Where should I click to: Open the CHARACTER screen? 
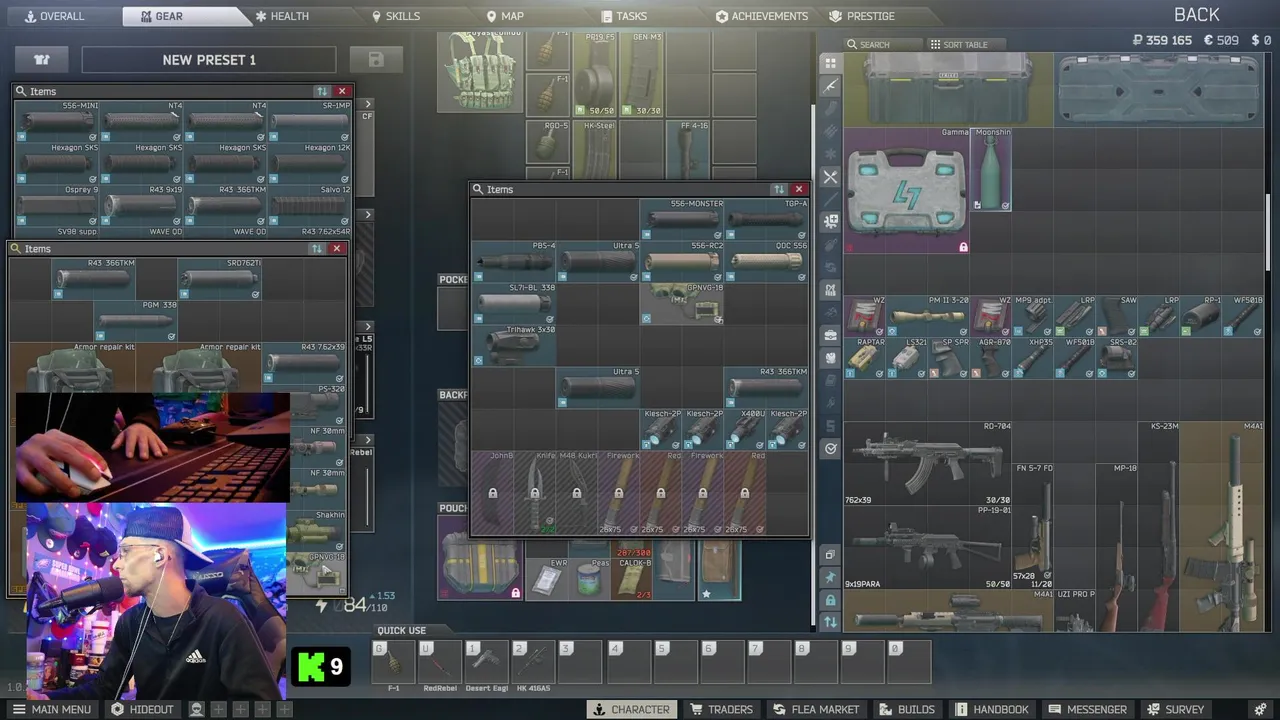(x=630, y=709)
